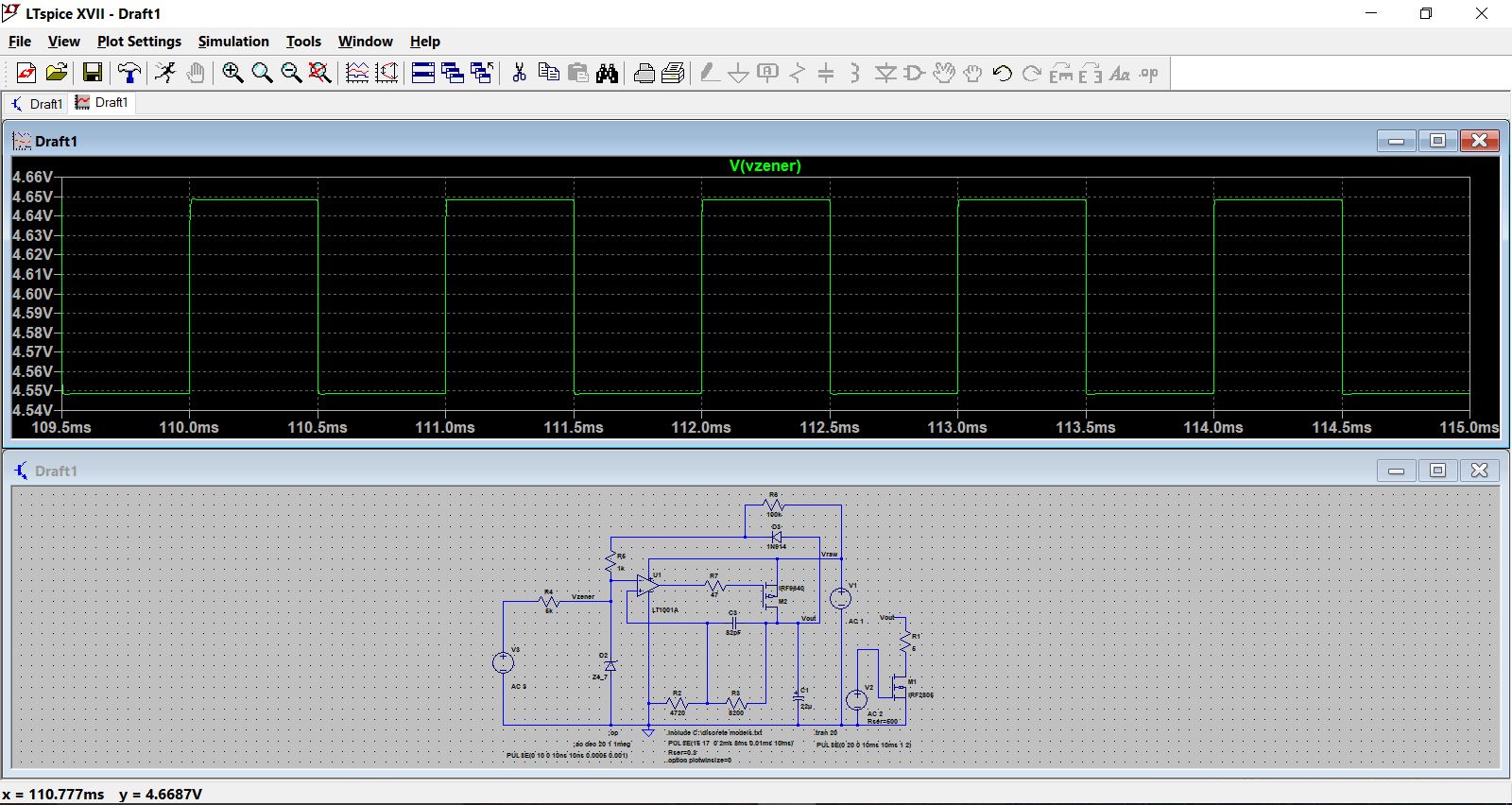Click the Cut scissors icon
The height and width of the screenshot is (805, 1512).
(519, 73)
